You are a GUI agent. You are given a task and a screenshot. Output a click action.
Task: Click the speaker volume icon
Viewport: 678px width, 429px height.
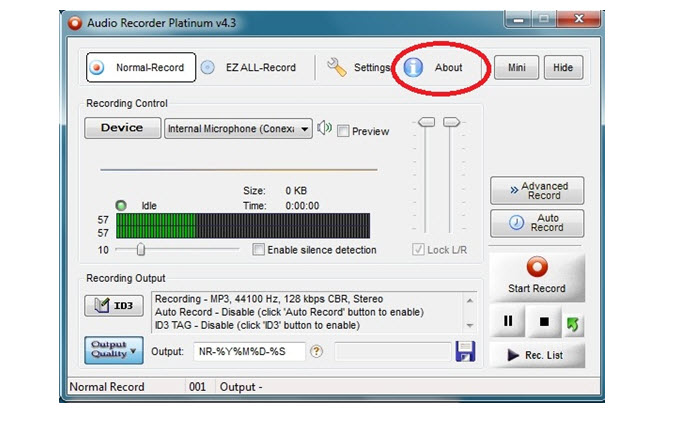(324, 128)
